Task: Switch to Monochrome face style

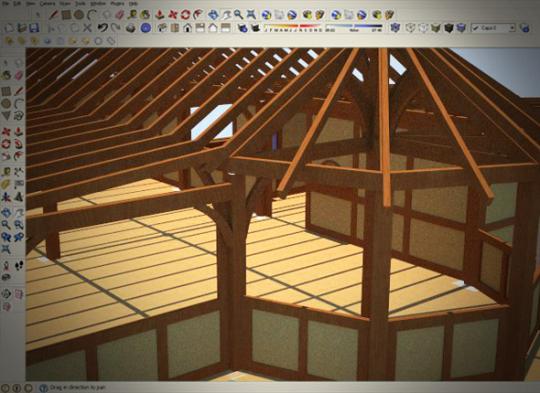Action: point(461,28)
